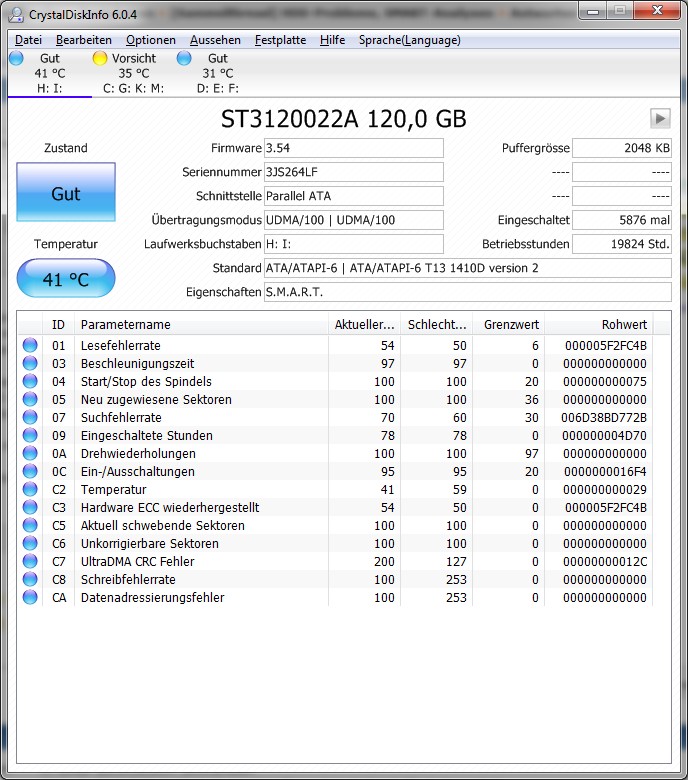Click the Rohwert column header
Image resolution: width=688 pixels, height=780 pixels.
(x=599, y=324)
